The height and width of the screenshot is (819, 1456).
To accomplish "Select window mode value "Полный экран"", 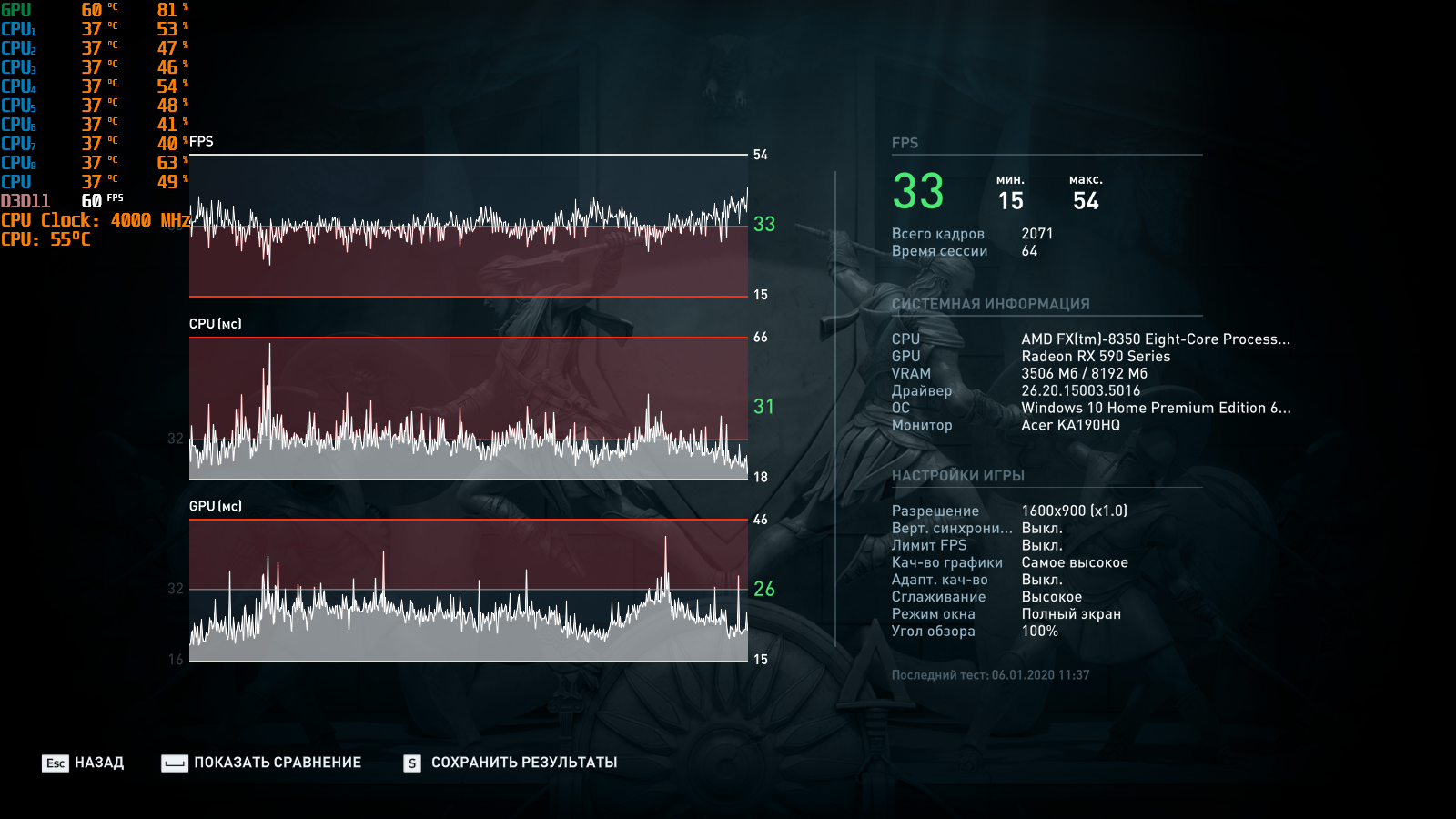I will 1071,614.
